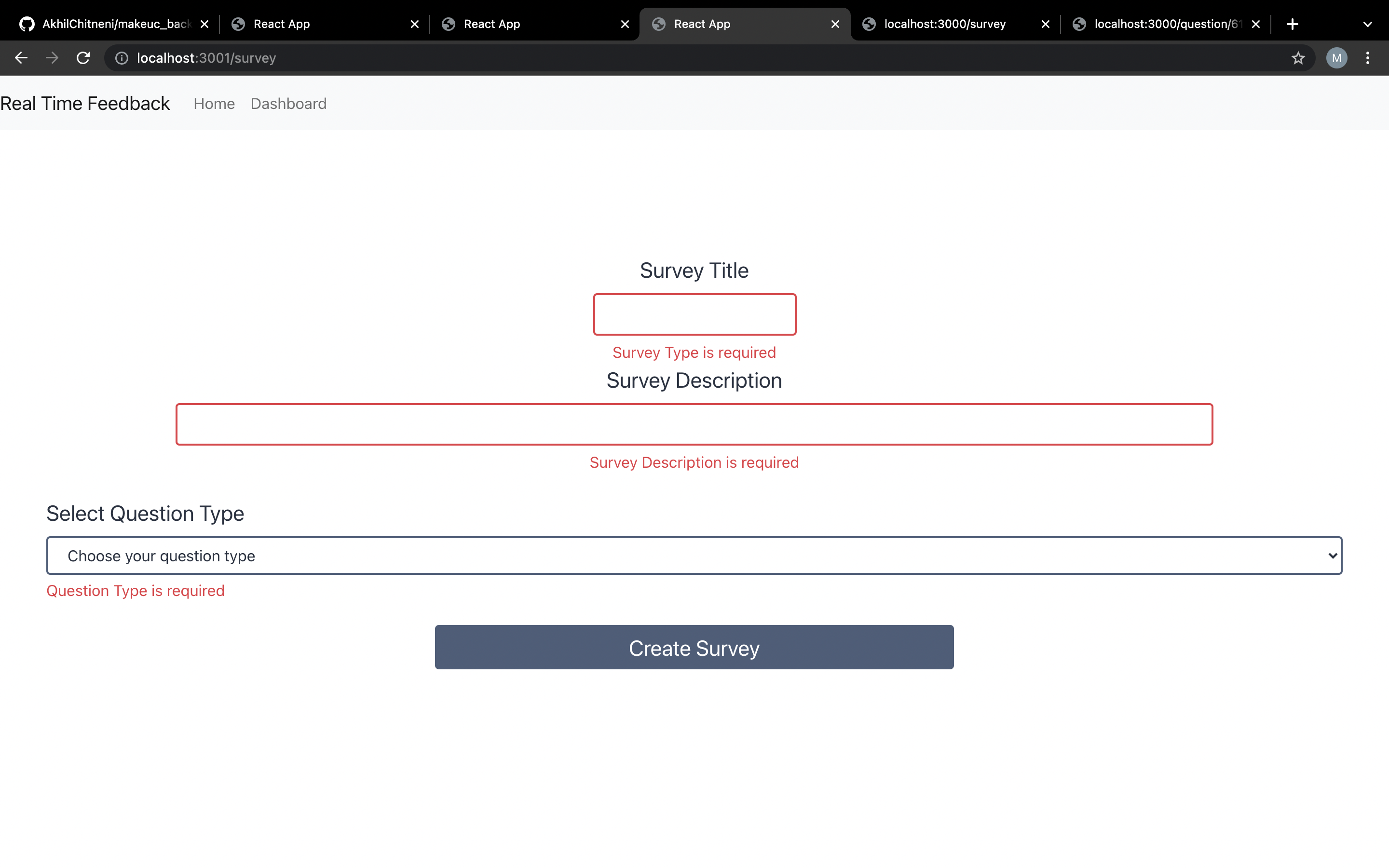Click the Real Time Feedback brand link
This screenshot has height=868, width=1389.
[85, 104]
